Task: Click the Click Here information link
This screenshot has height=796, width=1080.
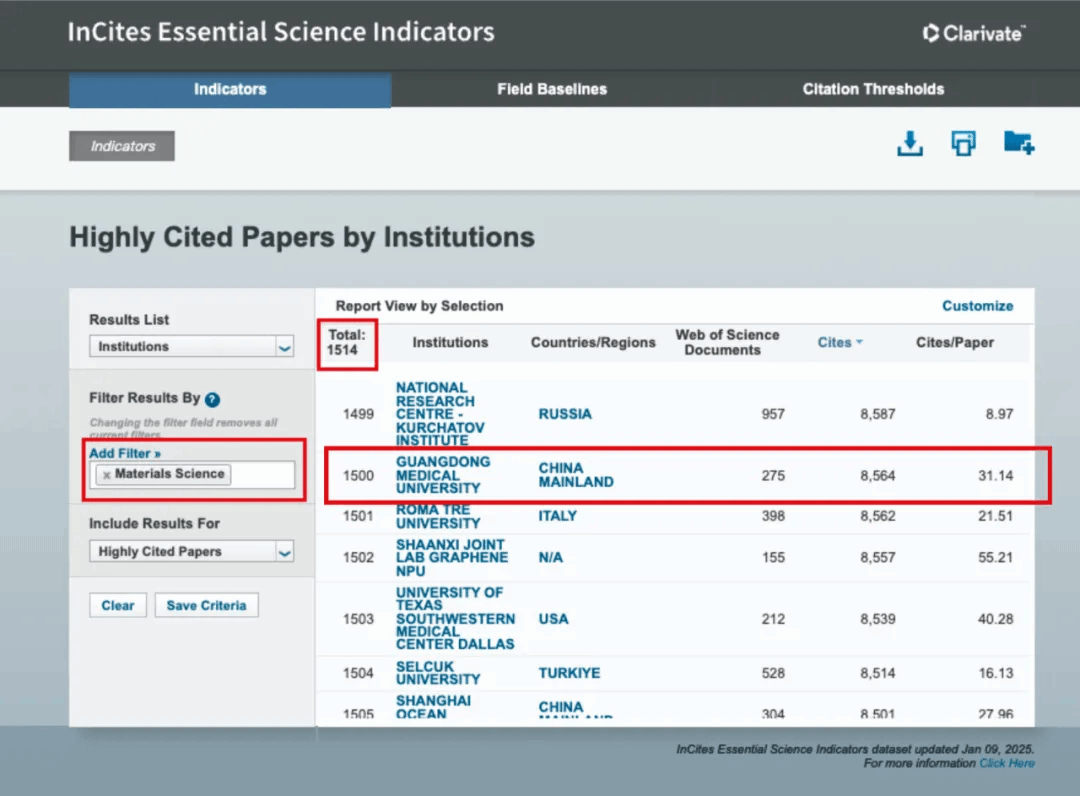Action: click(1006, 763)
